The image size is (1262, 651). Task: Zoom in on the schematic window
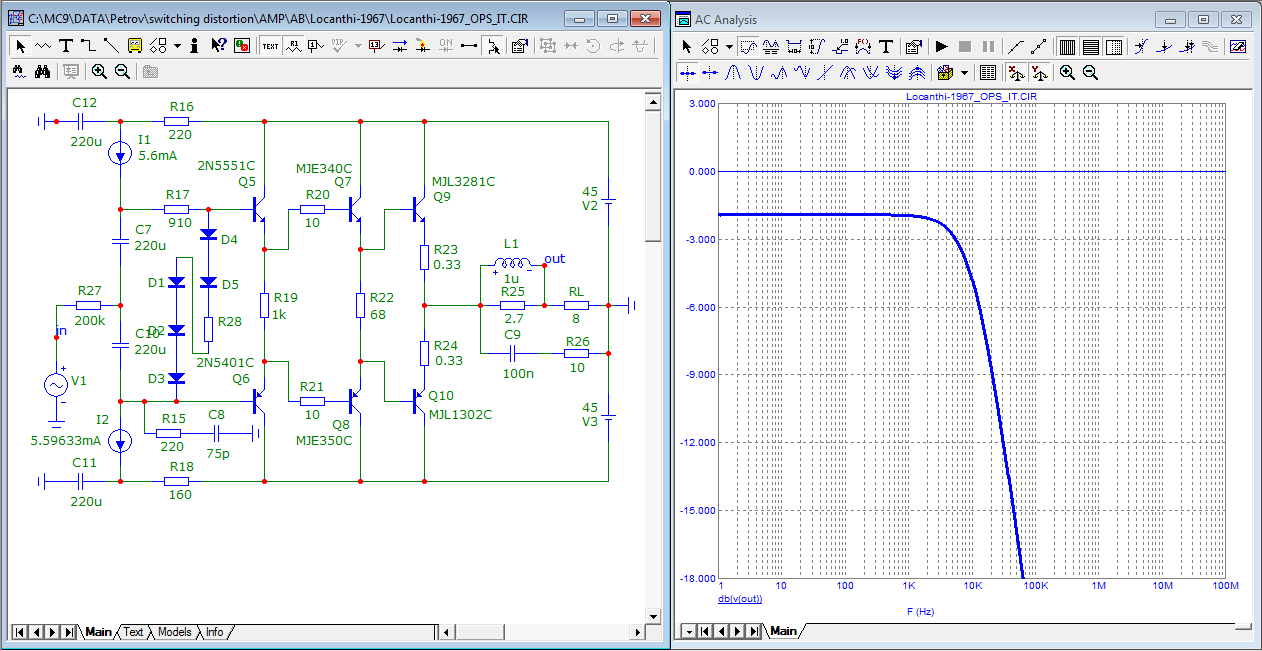(x=99, y=72)
